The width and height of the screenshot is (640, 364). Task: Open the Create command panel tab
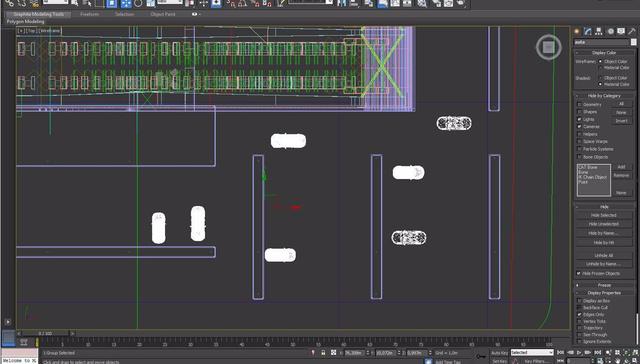(577, 31)
